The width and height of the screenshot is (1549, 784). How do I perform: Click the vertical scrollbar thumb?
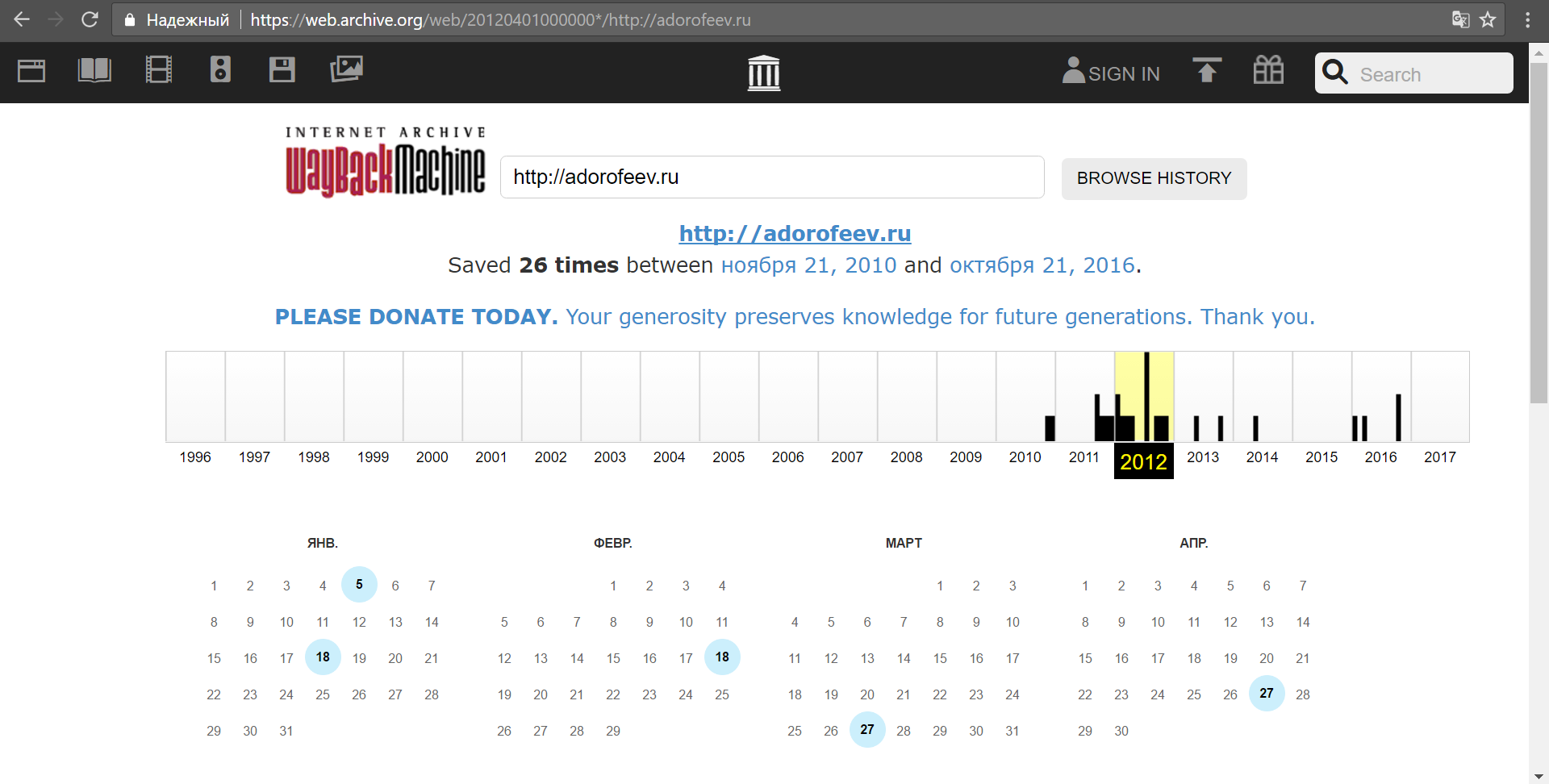1539,232
